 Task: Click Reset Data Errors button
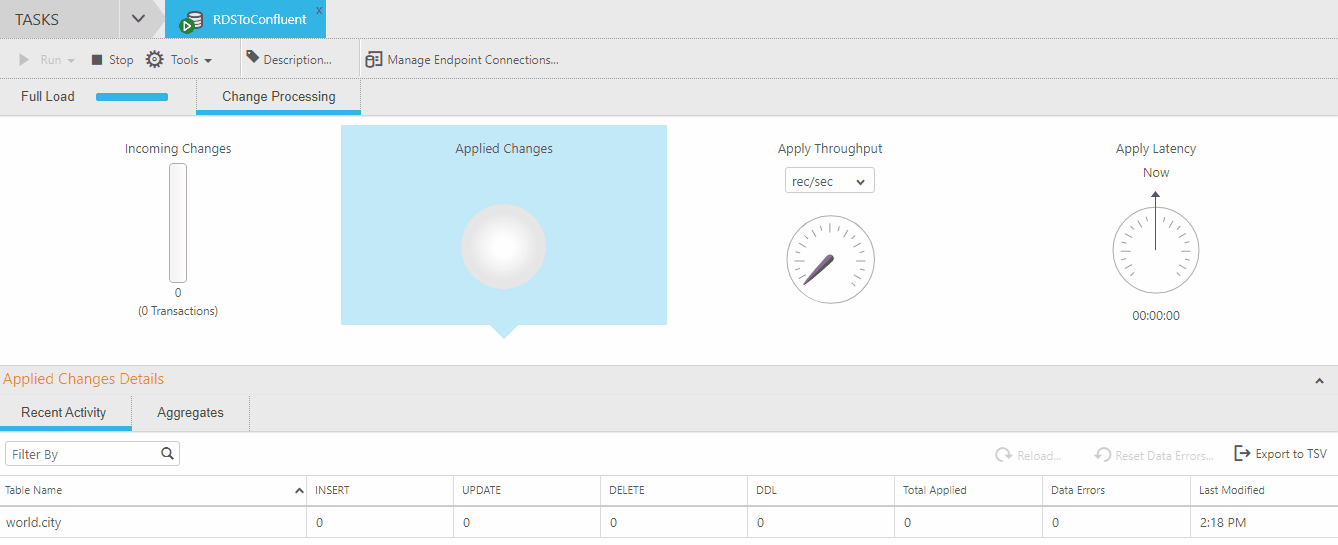(1154, 455)
